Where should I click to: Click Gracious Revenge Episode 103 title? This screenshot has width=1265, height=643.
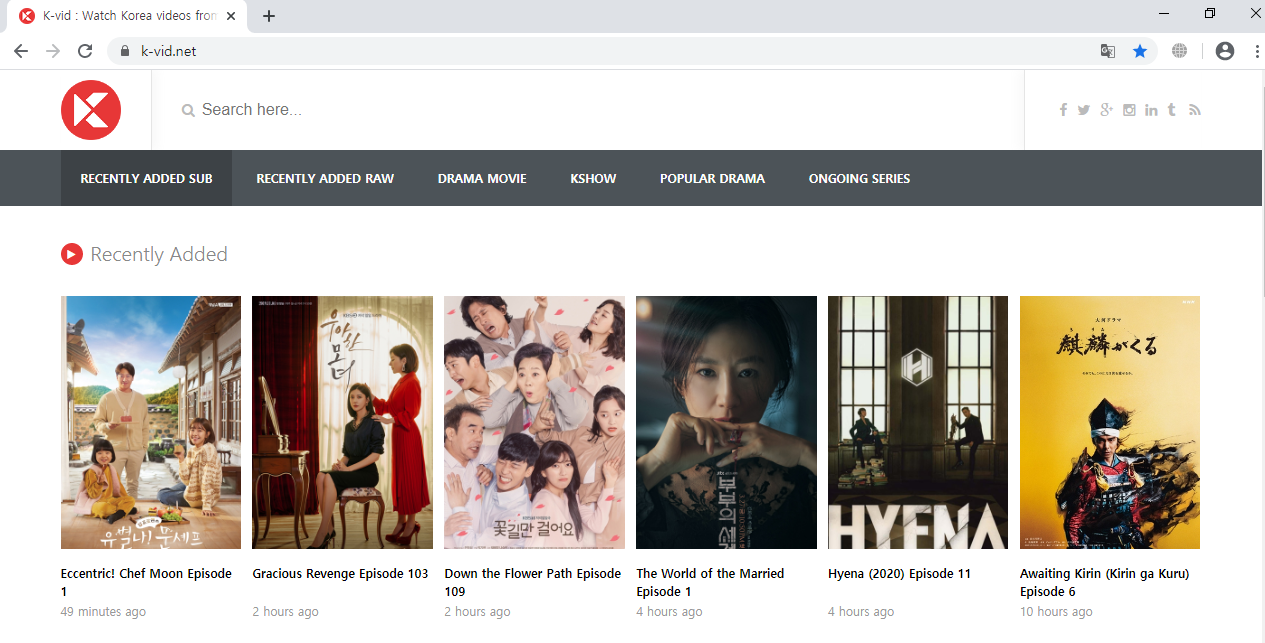[x=340, y=574]
